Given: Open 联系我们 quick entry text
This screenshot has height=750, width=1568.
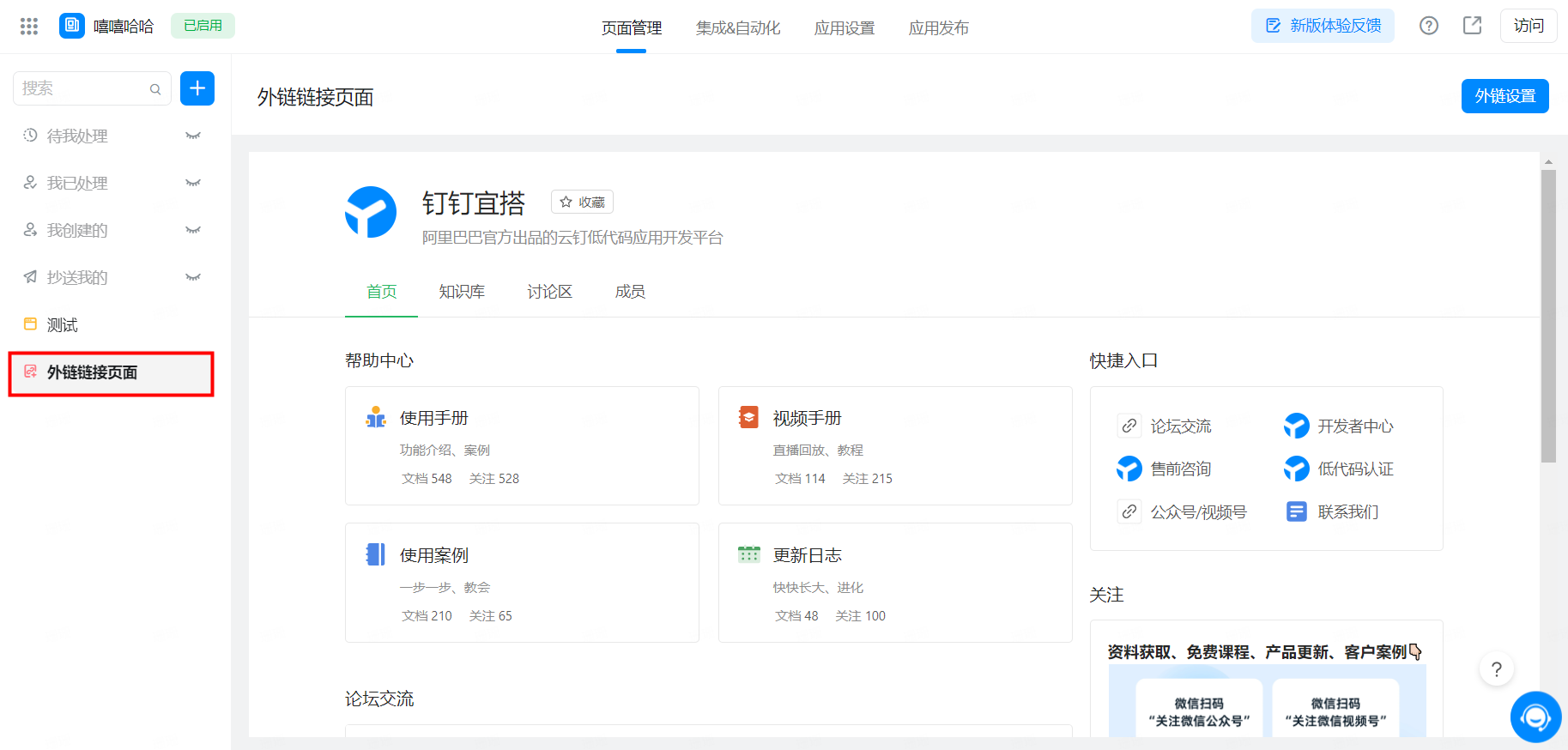Looking at the screenshot, I should tap(1348, 512).
